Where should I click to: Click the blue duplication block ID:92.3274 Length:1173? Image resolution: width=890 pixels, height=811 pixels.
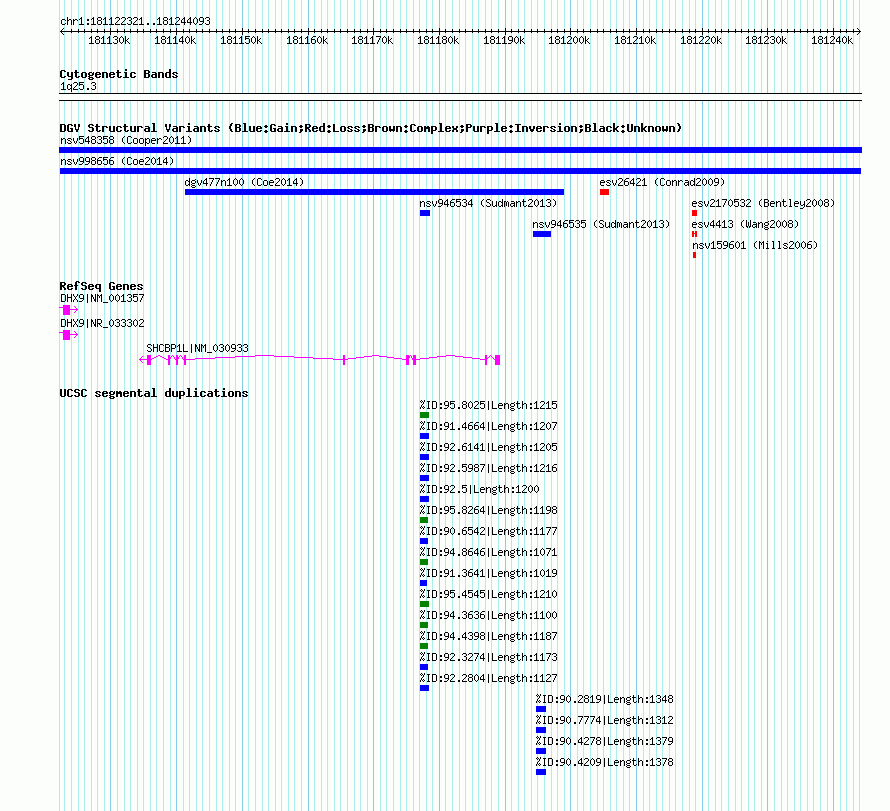[423, 667]
